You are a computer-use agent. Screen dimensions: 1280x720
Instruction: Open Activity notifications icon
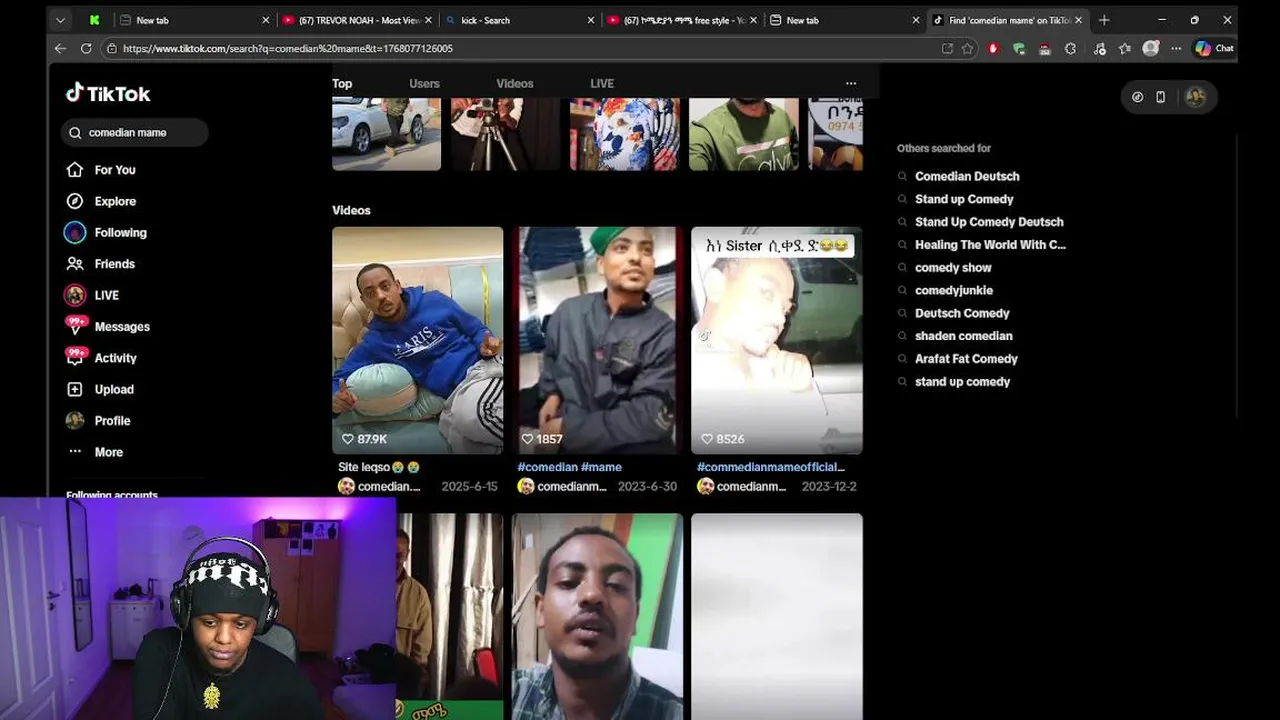(76, 357)
